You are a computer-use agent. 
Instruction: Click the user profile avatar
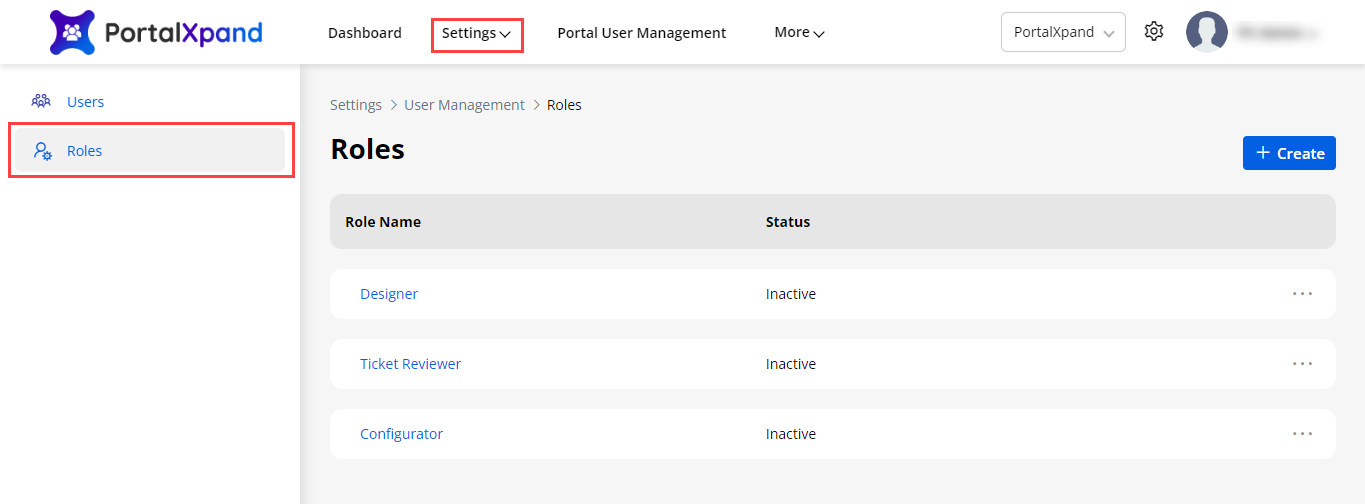click(1206, 32)
